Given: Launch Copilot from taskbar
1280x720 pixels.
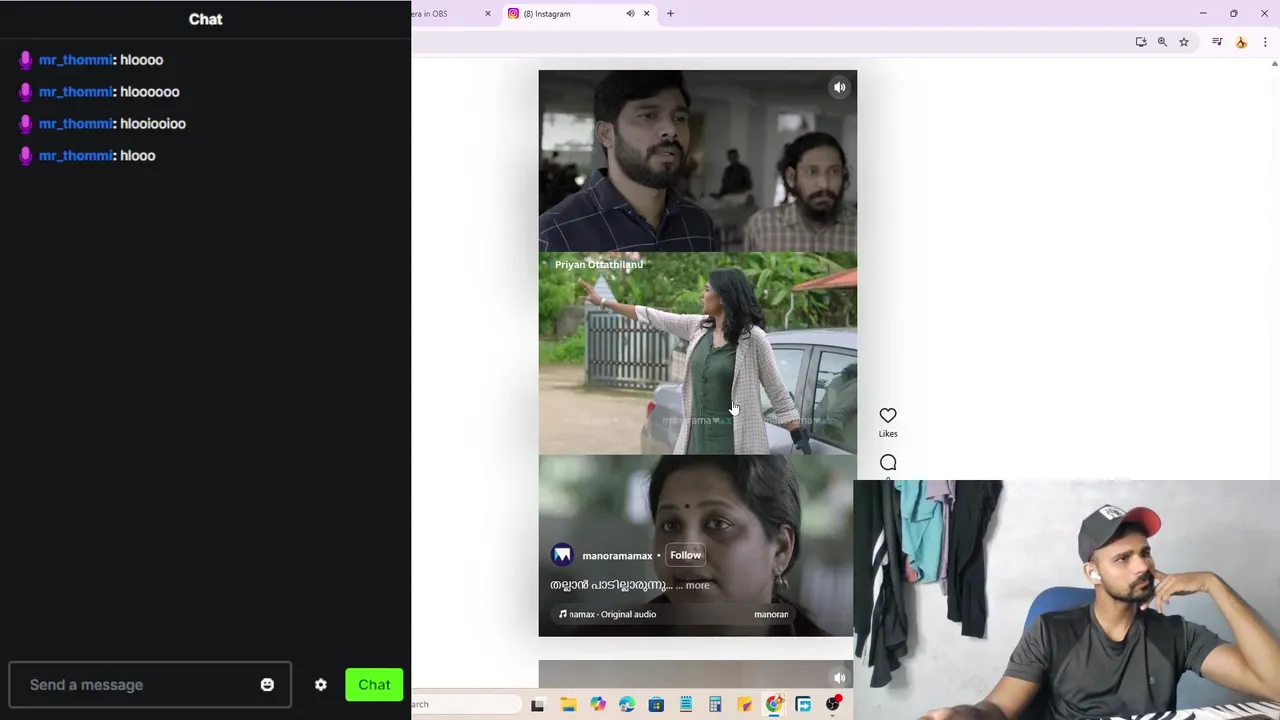Looking at the screenshot, I should click(x=598, y=705).
